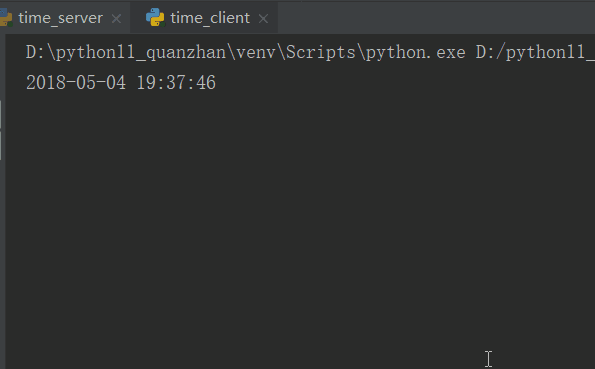Switch to the time_server tab
595x369 pixels.
click(x=61, y=18)
